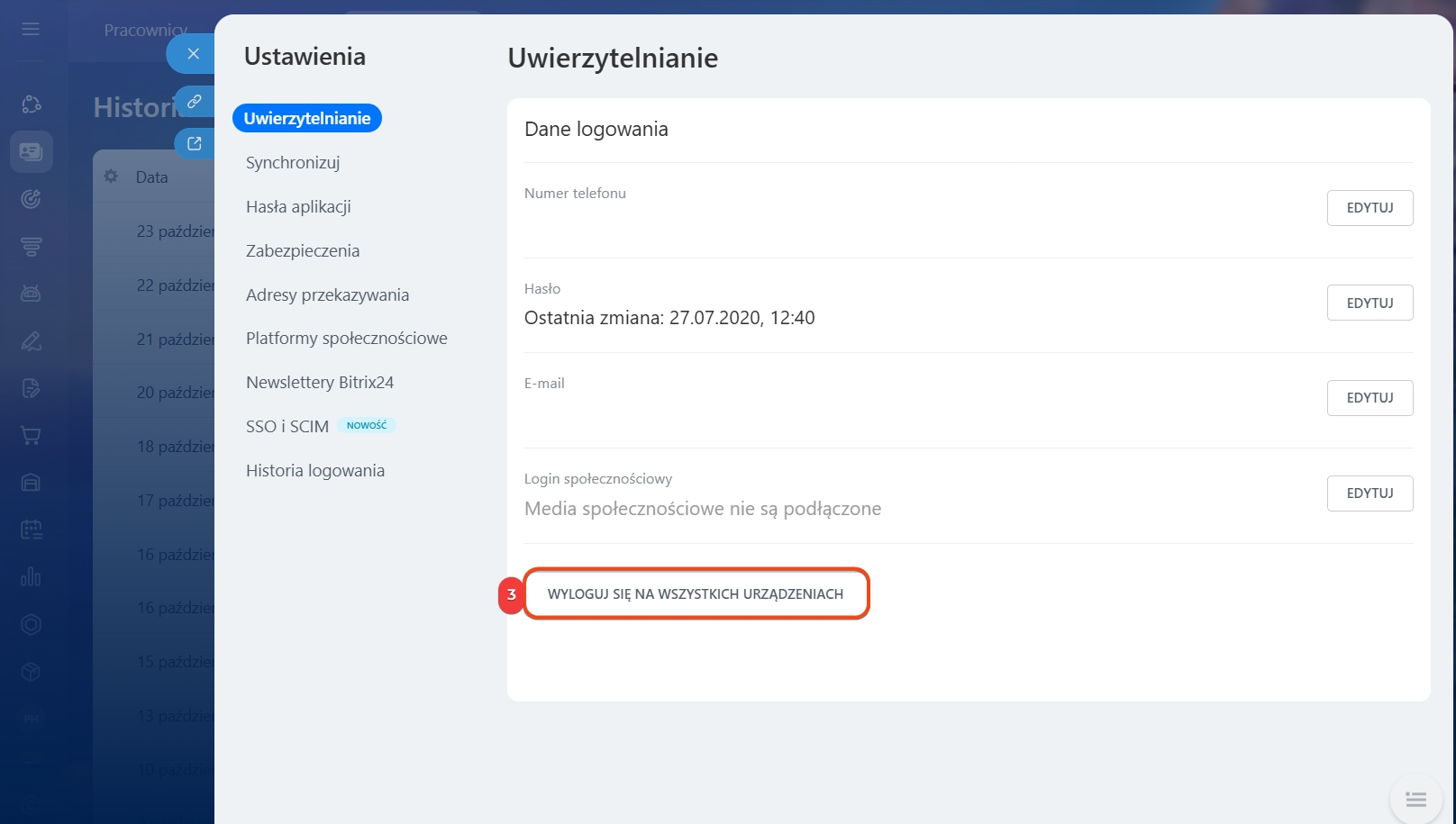Open SSO i SCIM settings

(287, 427)
